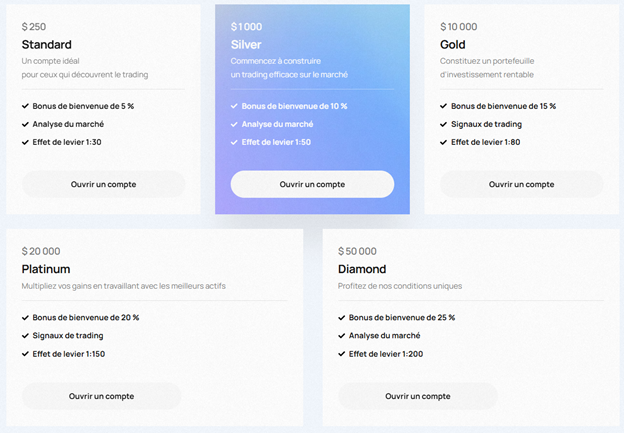Image resolution: width=624 pixels, height=433 pixels.
Task: Click checkmark beside Platinum 1:150 leverage
Action: (x=25, y=354)
